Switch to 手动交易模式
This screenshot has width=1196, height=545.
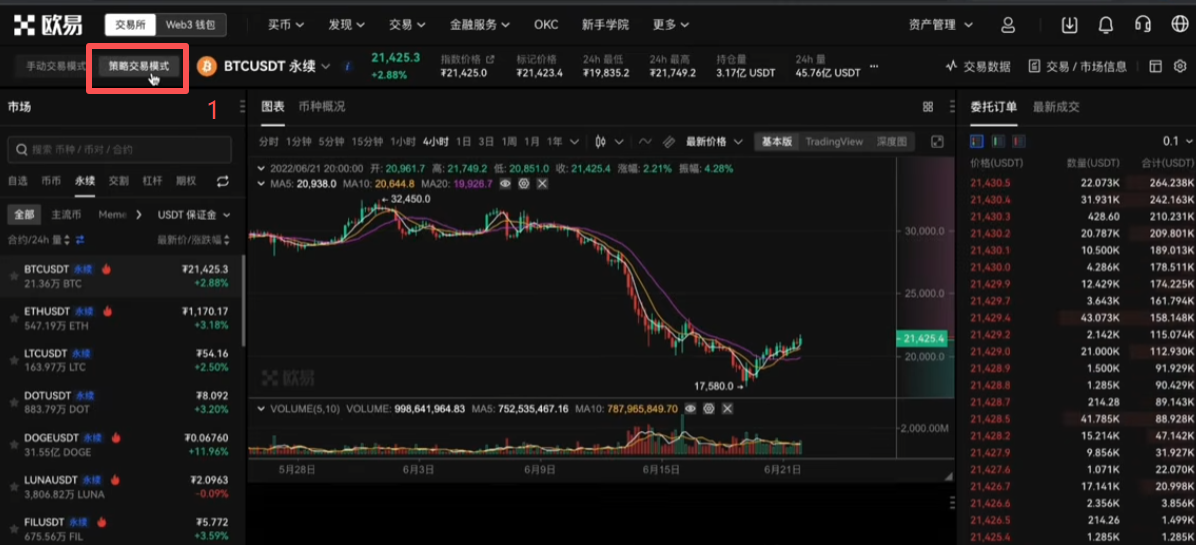[x=56, y=66]
